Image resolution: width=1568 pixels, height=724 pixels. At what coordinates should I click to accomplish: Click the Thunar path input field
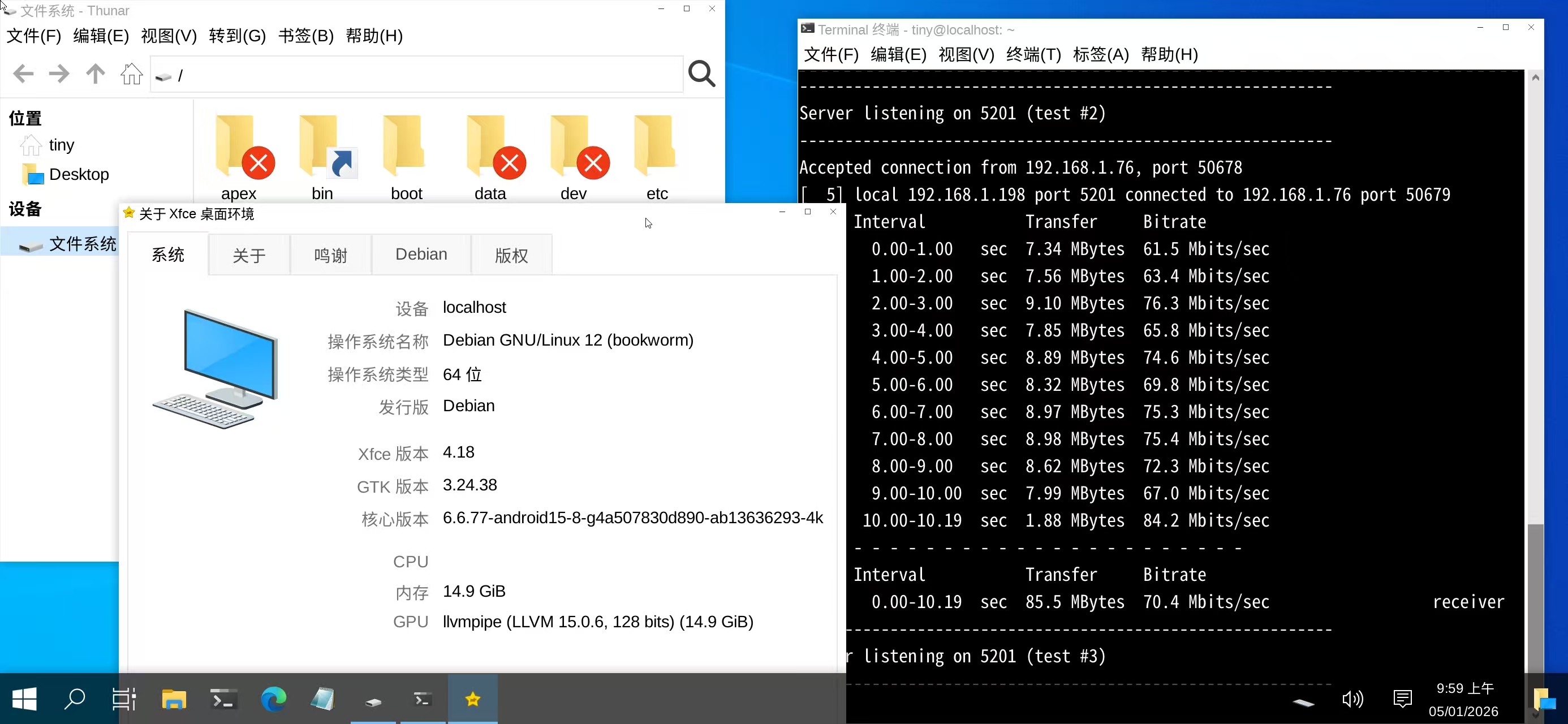pos(426,75)
